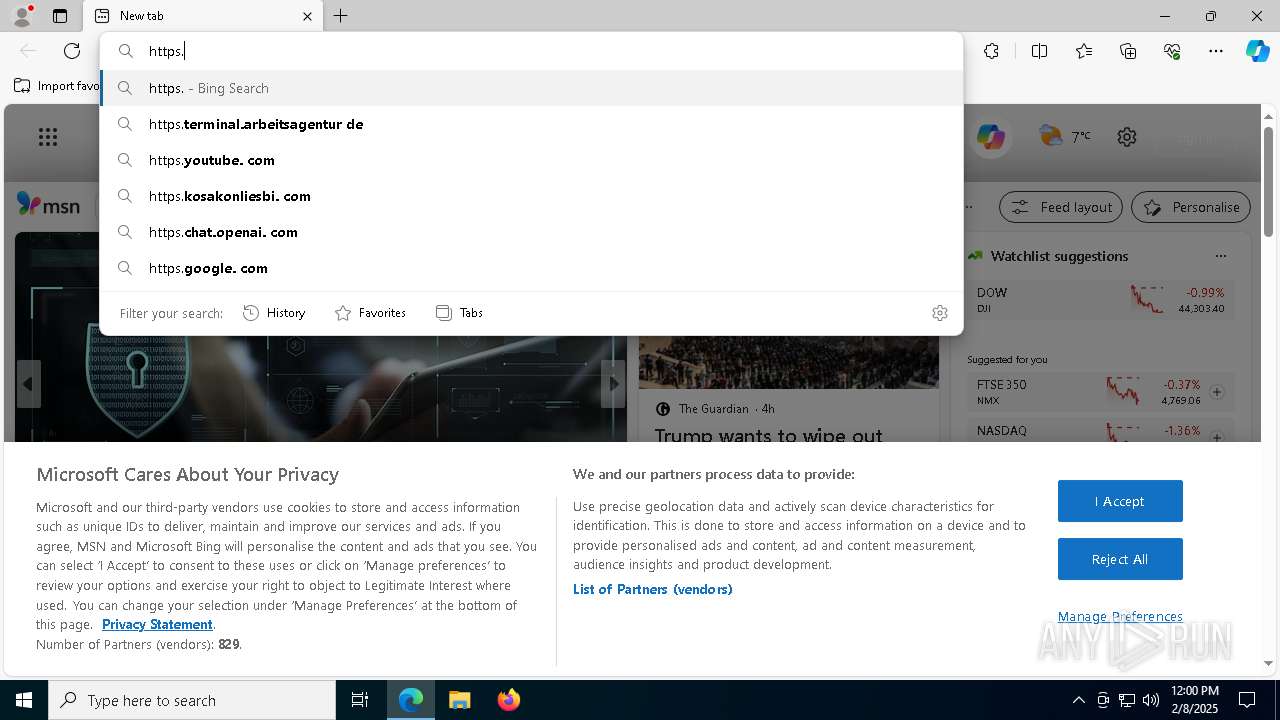The width and height of the screenshot is (1280, 720).
Task: Select the New tab tab
Action: 202,16
